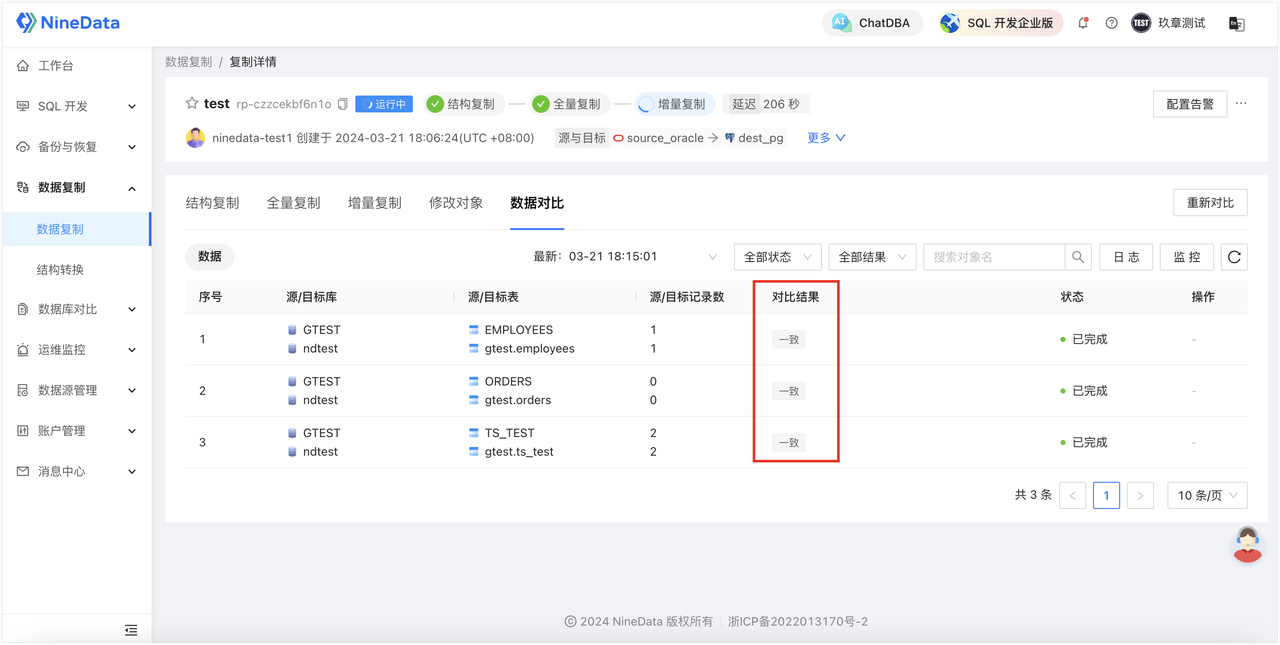Copy the task ID rp-czzcekbf6n1o

pyautogui.click(x=344, y=103)
